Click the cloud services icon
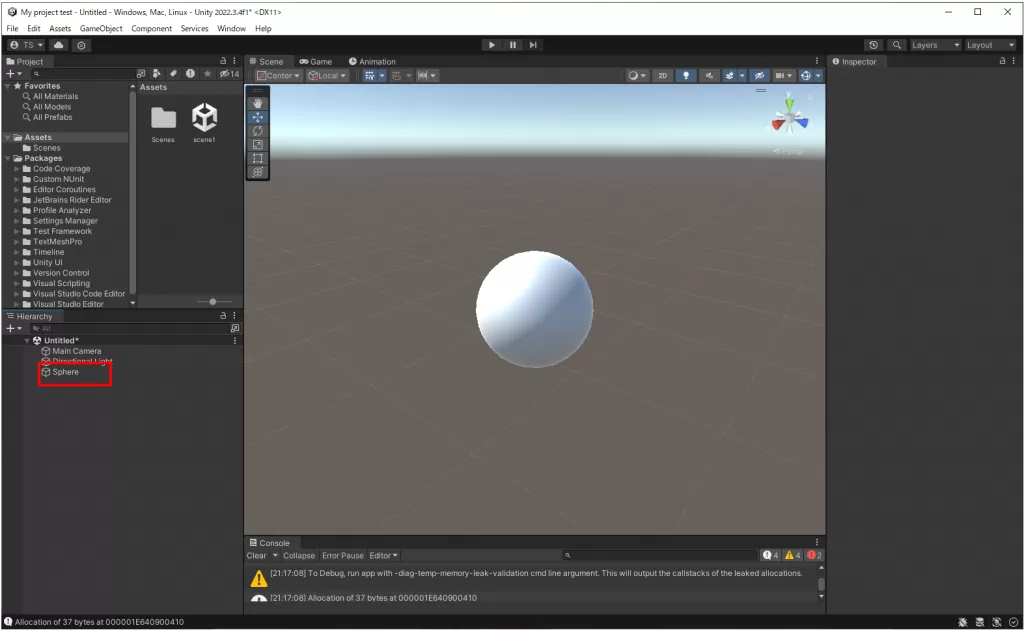This screenshot has width=1024, height=630. (x=59, y=45)
